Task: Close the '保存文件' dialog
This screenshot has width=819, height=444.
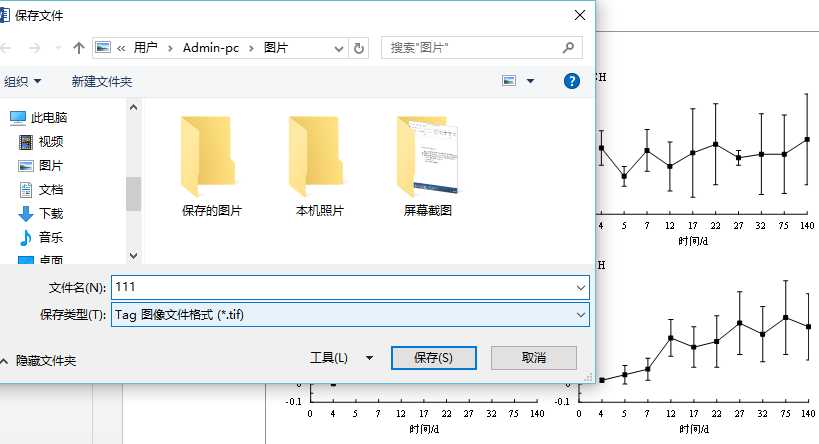Action: tap(580, 15)
